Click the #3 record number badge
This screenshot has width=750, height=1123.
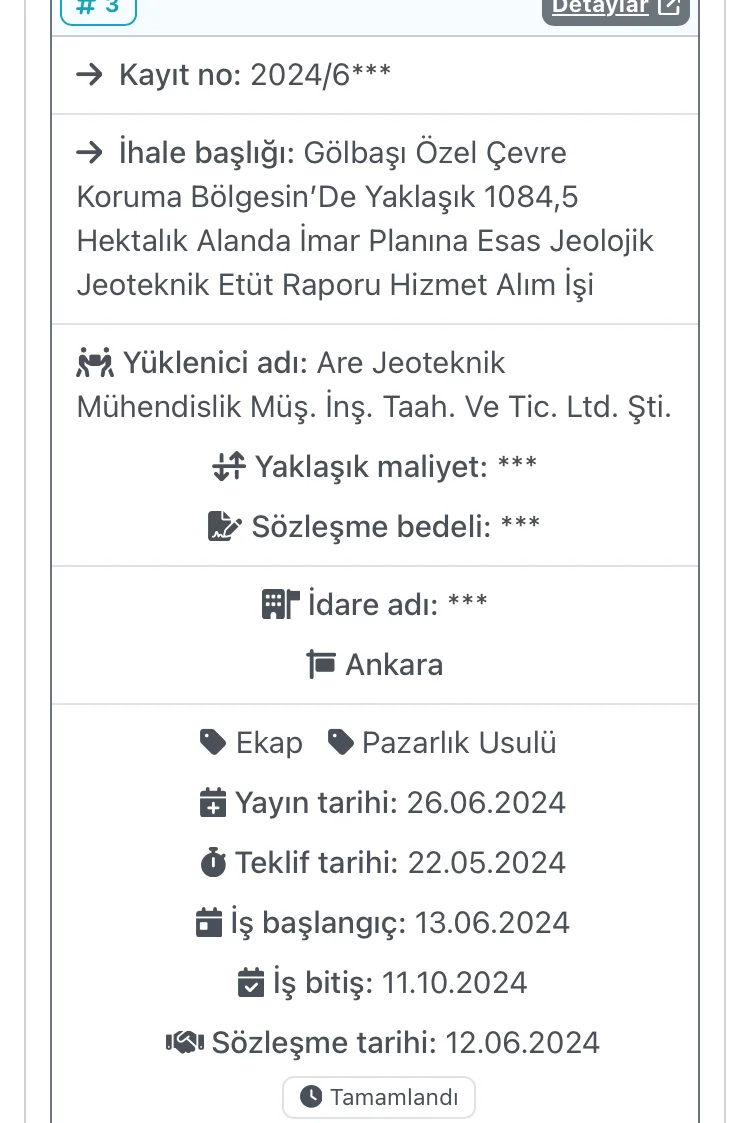click(98, 8)
